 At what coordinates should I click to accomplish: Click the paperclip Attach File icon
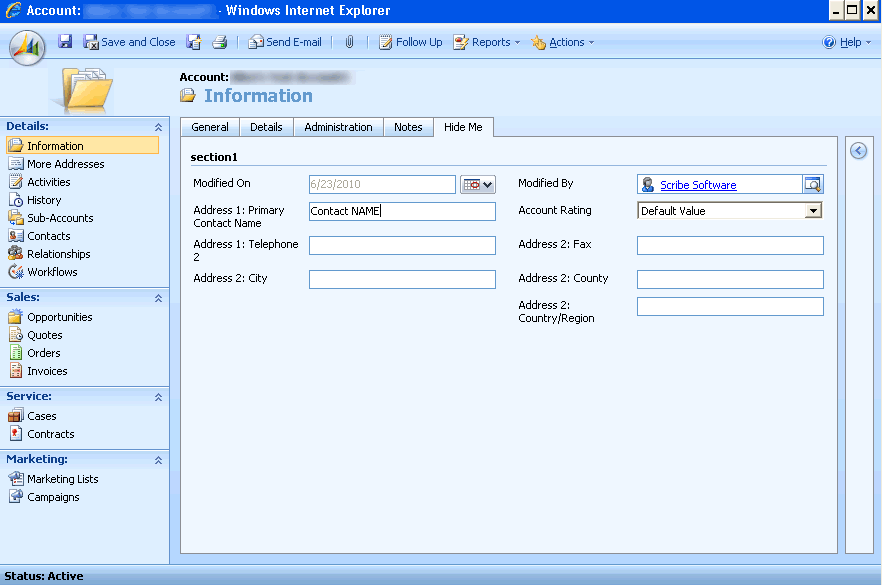coord(350,42)
